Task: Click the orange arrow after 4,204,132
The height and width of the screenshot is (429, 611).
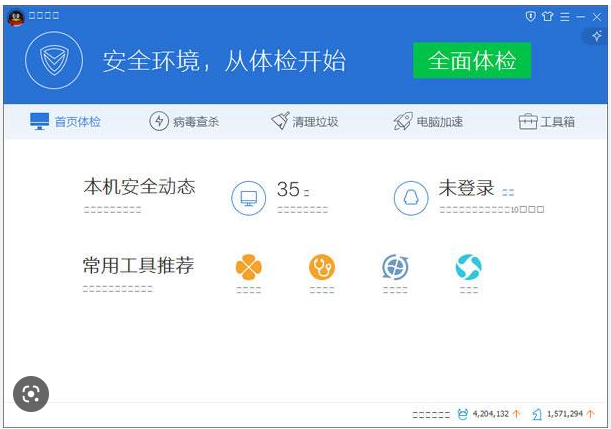Action: point(517,414)
